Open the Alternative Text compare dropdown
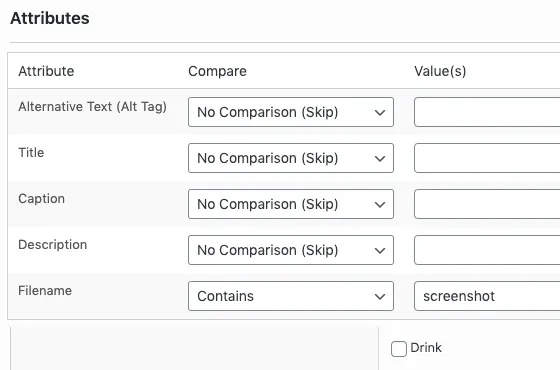 click(x=291, y=112)
